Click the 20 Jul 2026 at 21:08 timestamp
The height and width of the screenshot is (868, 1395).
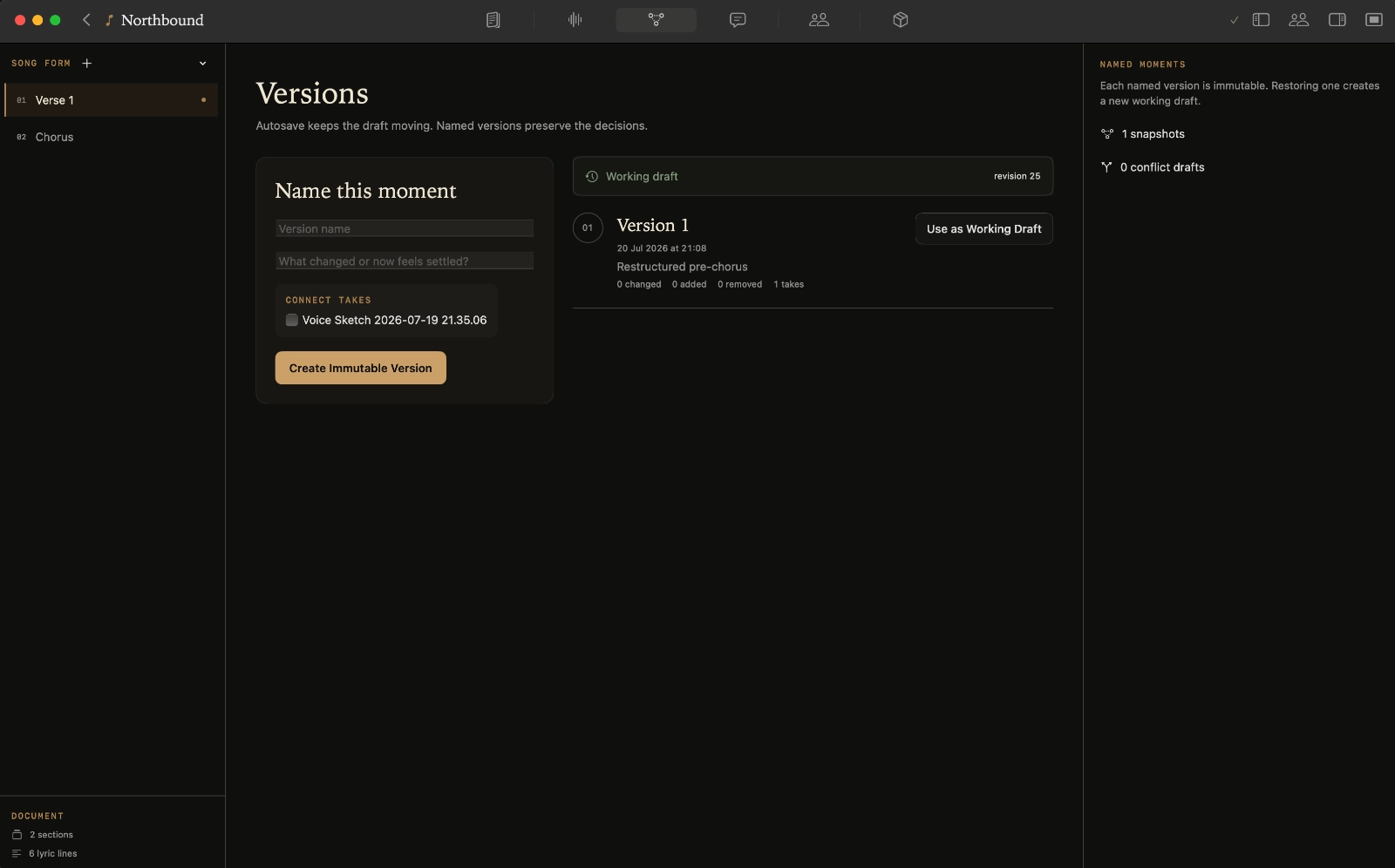pos(662,248)
